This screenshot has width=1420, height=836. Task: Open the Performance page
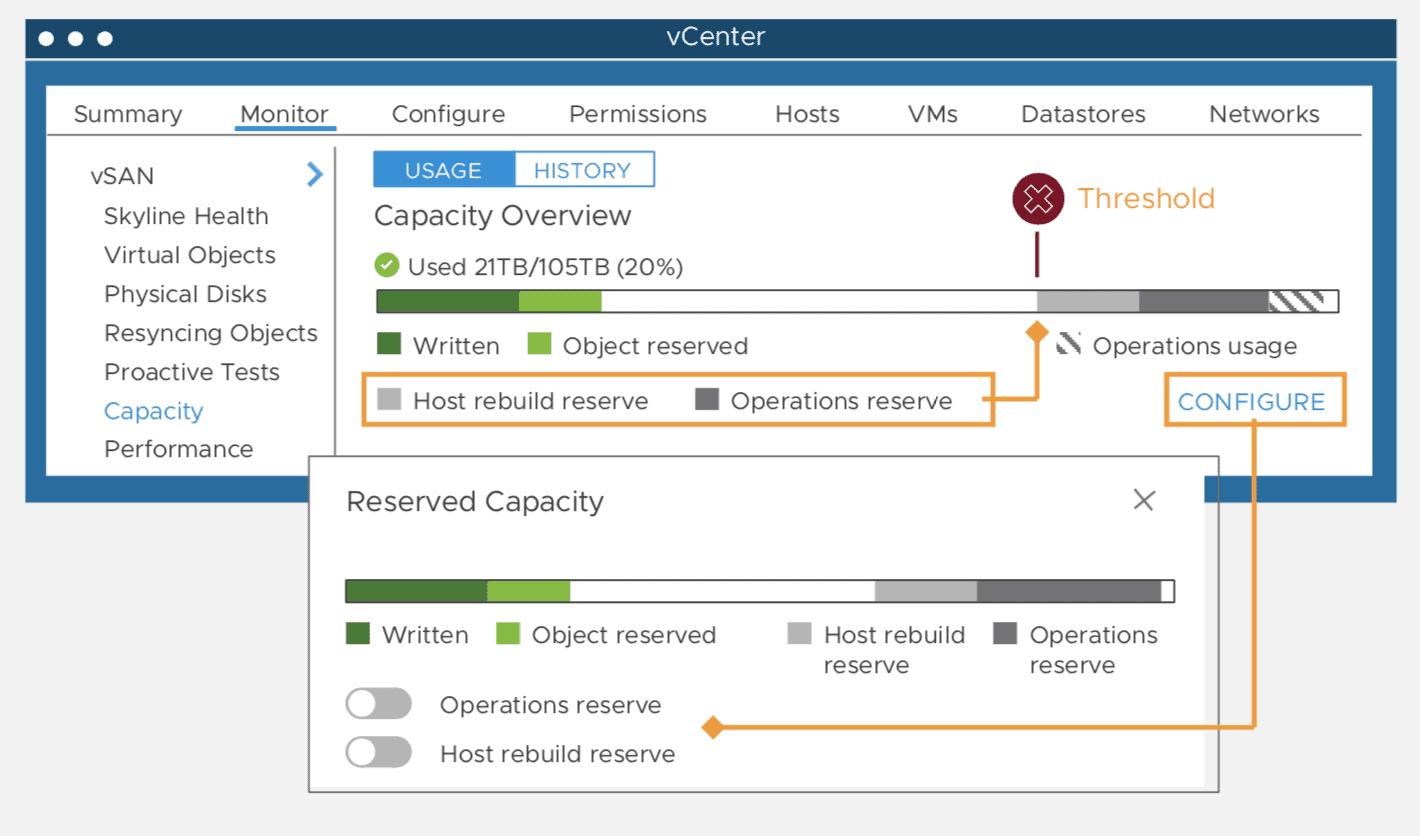179,449
